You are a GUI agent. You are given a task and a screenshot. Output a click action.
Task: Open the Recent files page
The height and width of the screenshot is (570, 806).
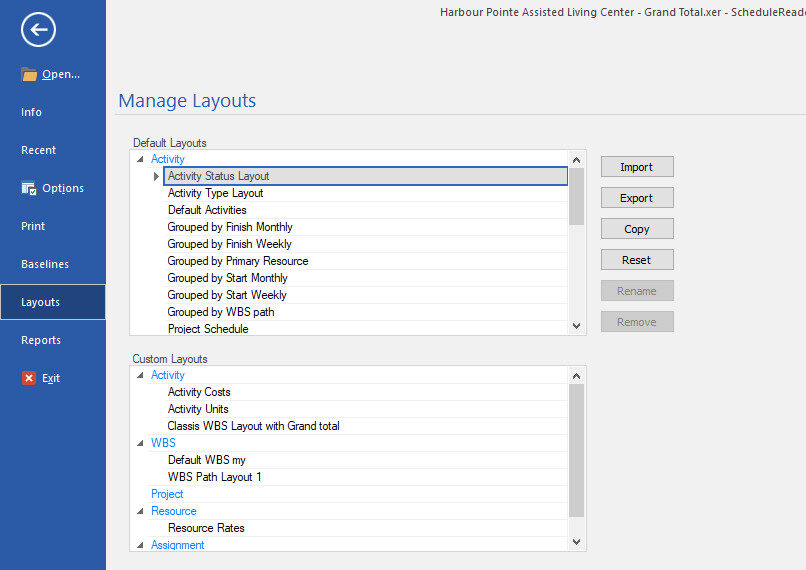click(39, 150)
